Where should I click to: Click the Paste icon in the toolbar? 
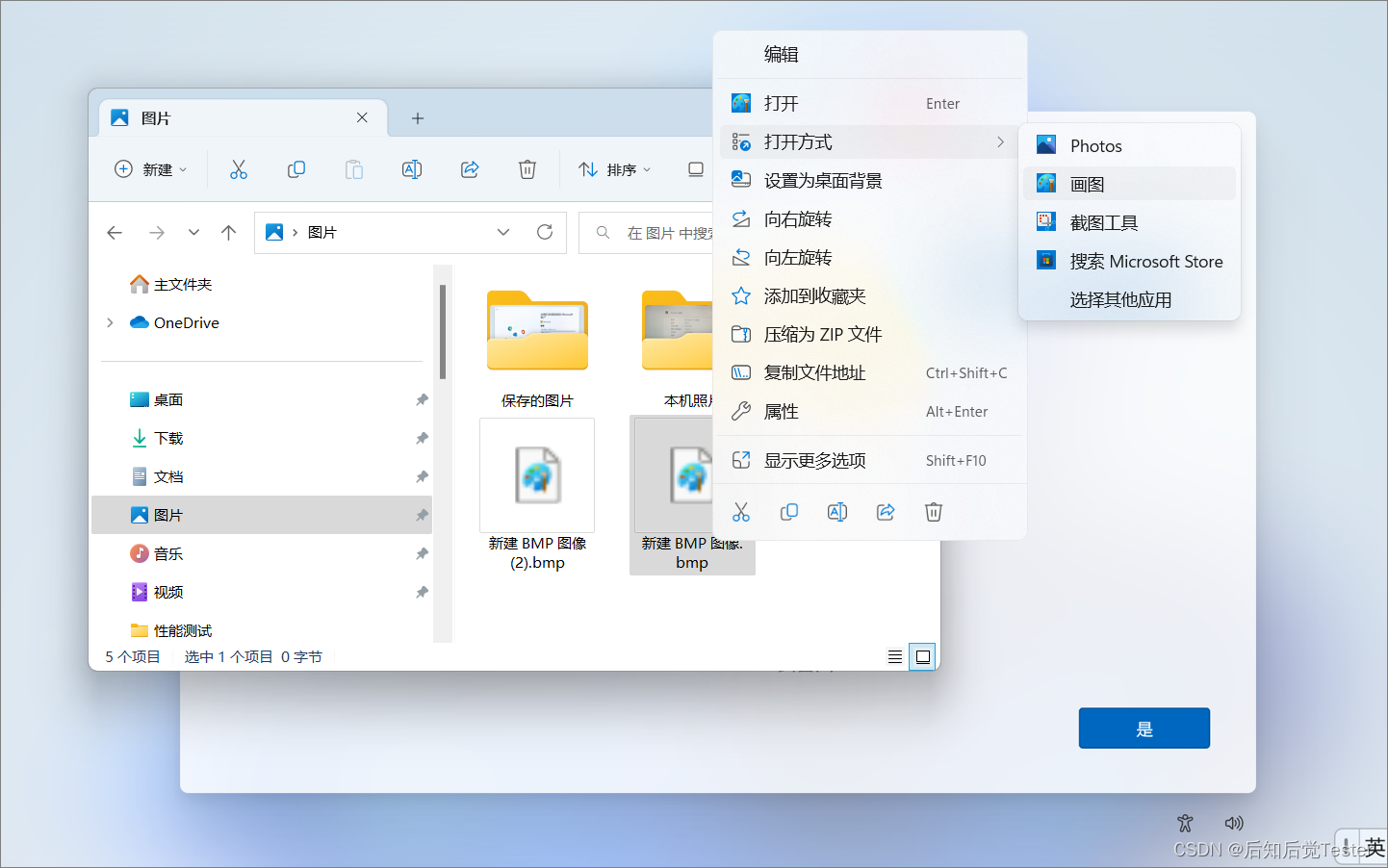pos(353,168)
